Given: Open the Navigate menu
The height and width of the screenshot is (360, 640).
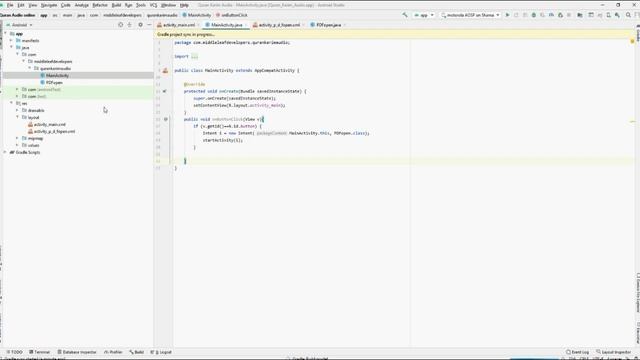Looking at the screenshot, I should (49, 5).
